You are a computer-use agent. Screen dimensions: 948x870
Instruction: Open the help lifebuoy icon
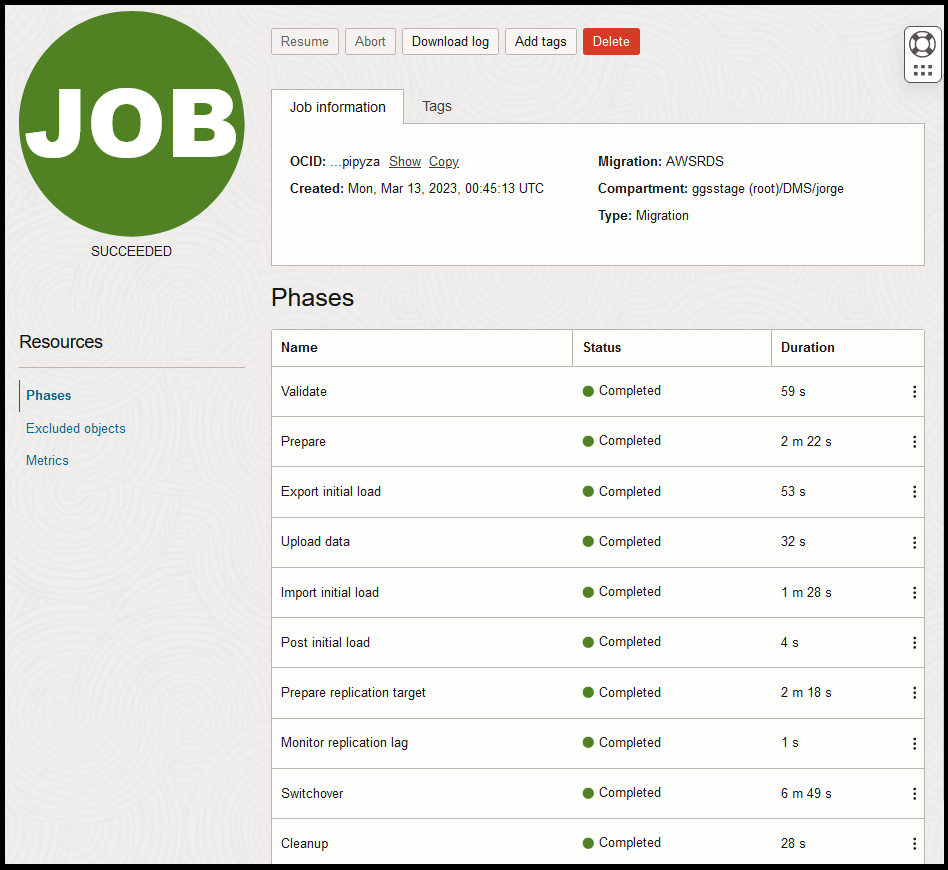[x=922, y=44]
